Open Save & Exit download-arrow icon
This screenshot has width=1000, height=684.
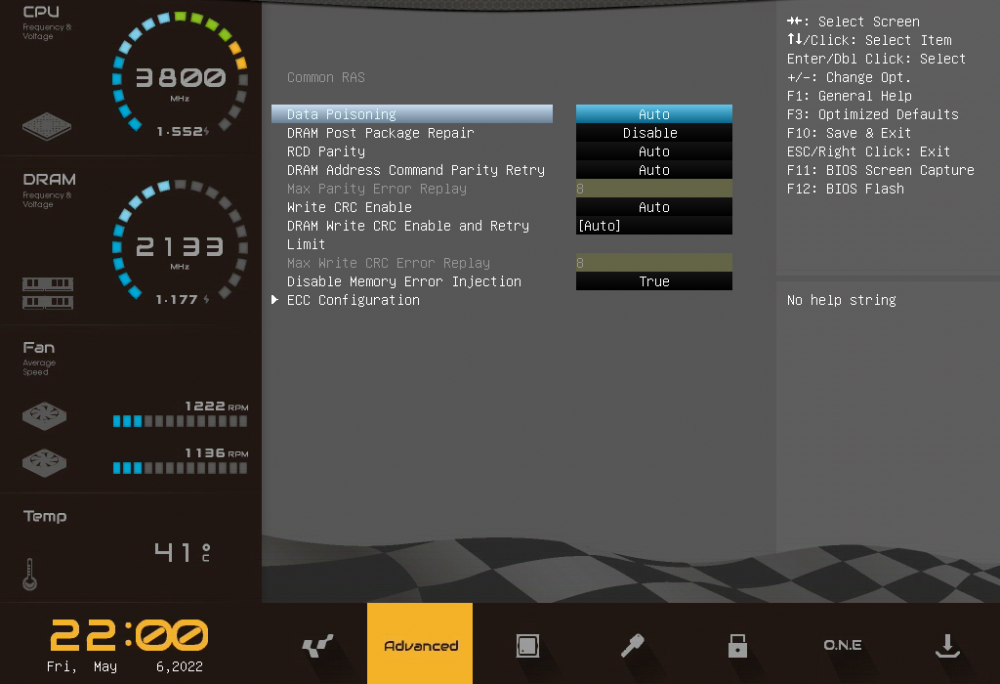(x=946, y=646)
